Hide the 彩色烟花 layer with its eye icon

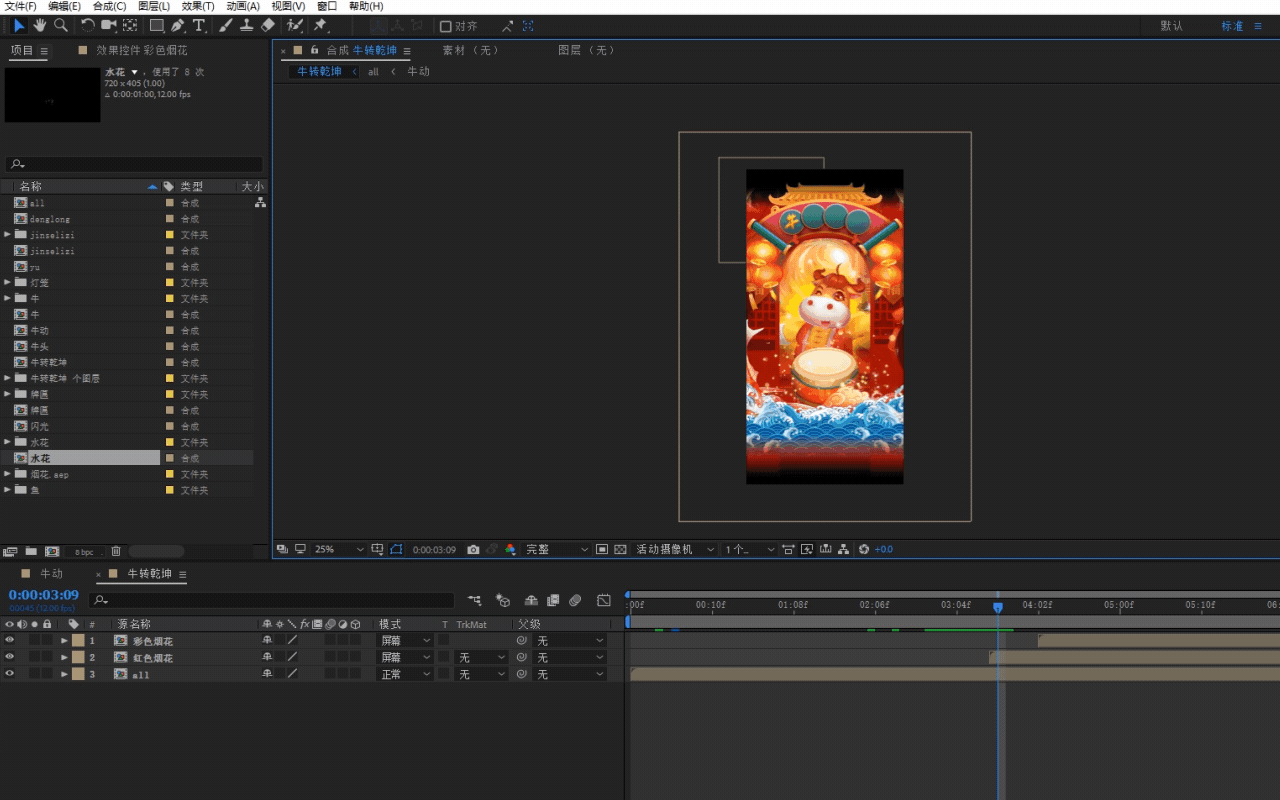[x=9, y=641]
